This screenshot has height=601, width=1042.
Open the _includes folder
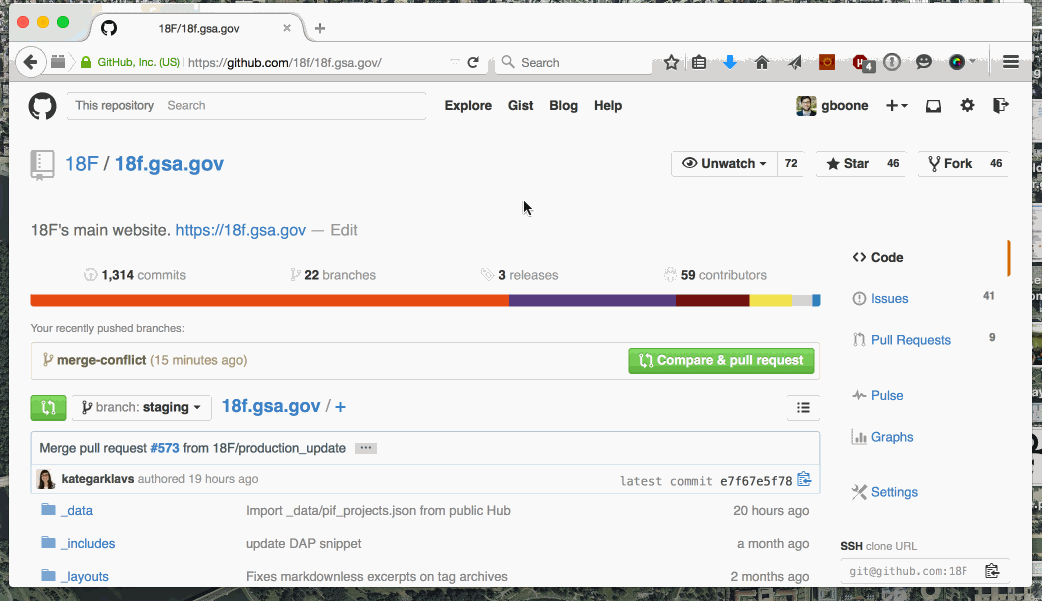click(x=90, y=544)
